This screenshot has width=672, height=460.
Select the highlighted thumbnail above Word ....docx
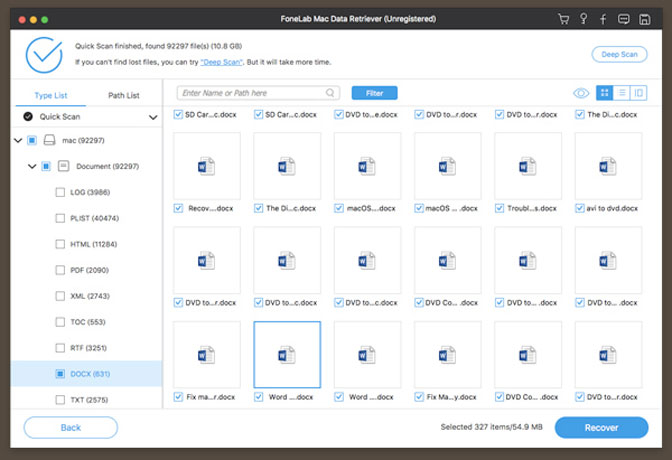pyautogui.click(x=287, y=355)
